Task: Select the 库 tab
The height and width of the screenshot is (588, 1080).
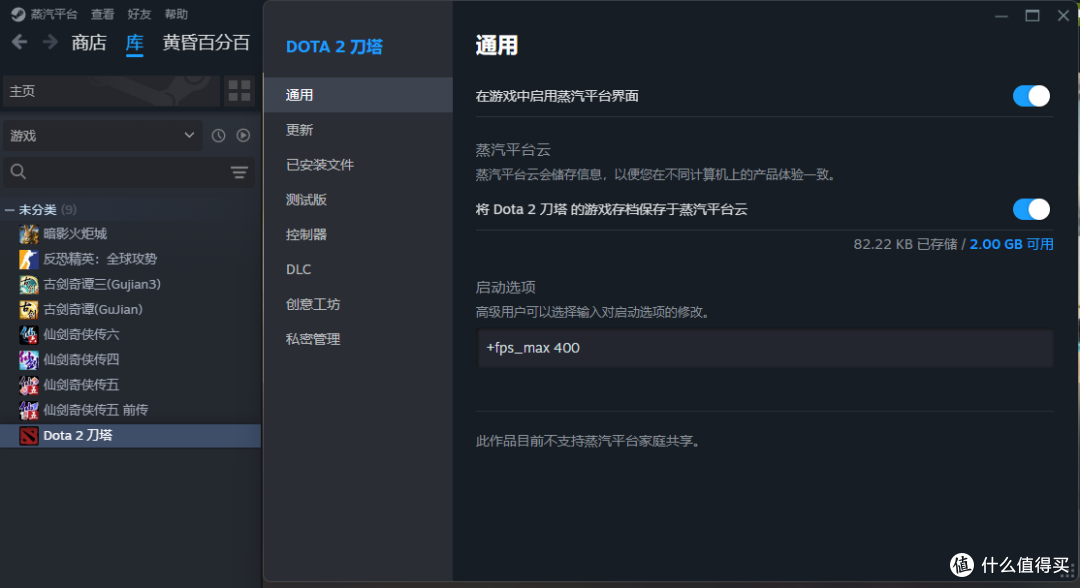Action: point(134,43)
